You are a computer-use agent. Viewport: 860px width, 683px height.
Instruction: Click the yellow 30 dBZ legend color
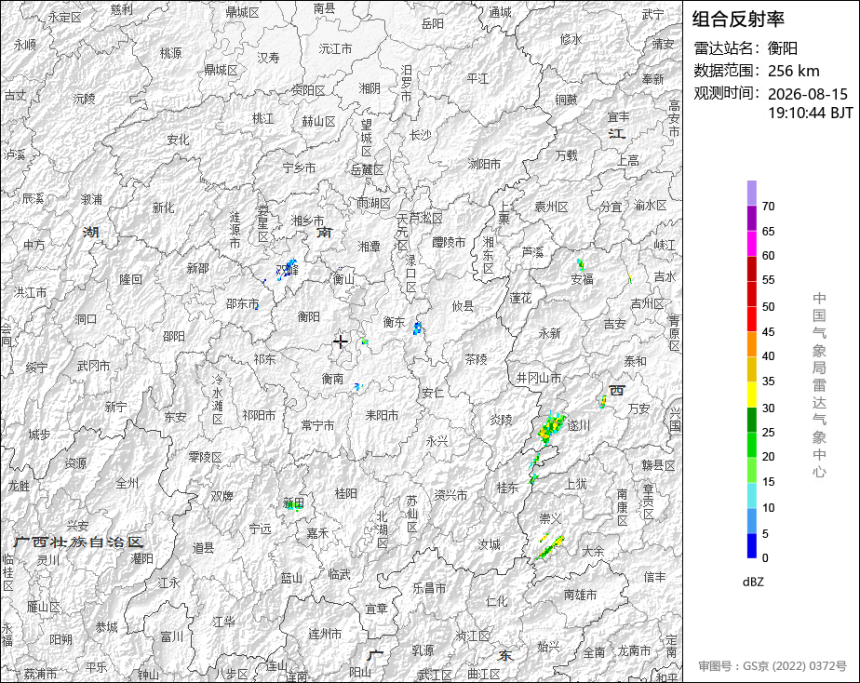click(751, 394)
